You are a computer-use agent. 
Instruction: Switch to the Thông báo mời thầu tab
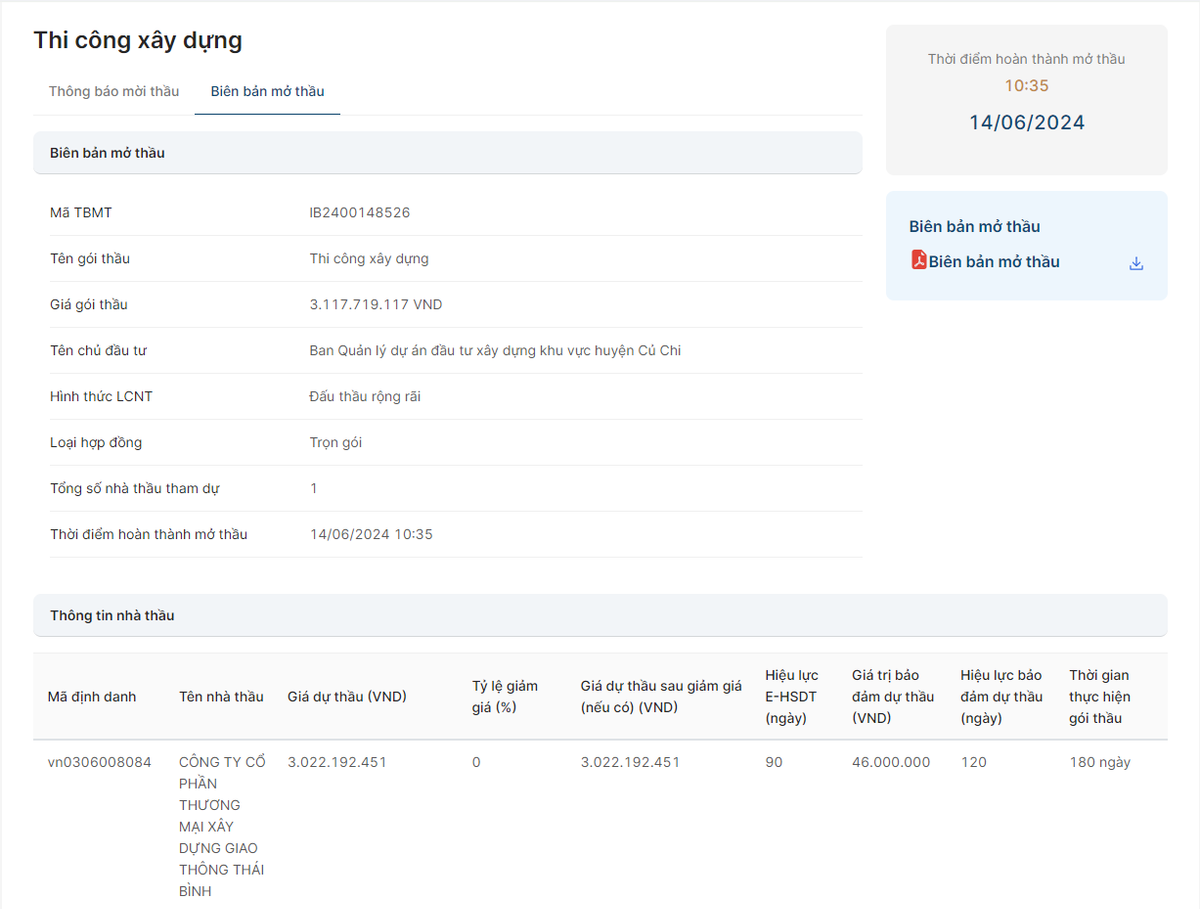coord(114,91)
